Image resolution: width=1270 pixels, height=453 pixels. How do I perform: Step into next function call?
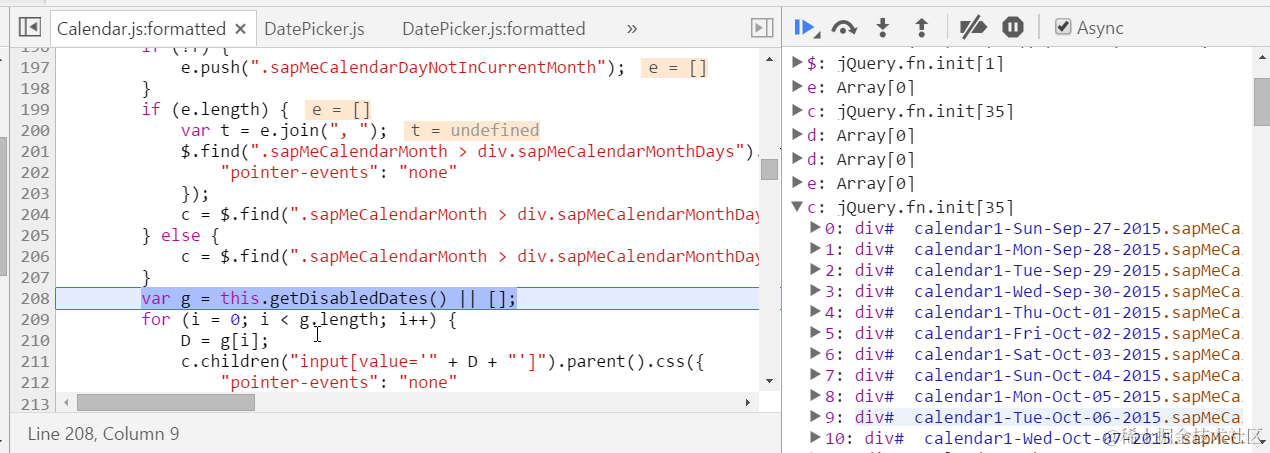pyautogui.click(x=882, y=27)
